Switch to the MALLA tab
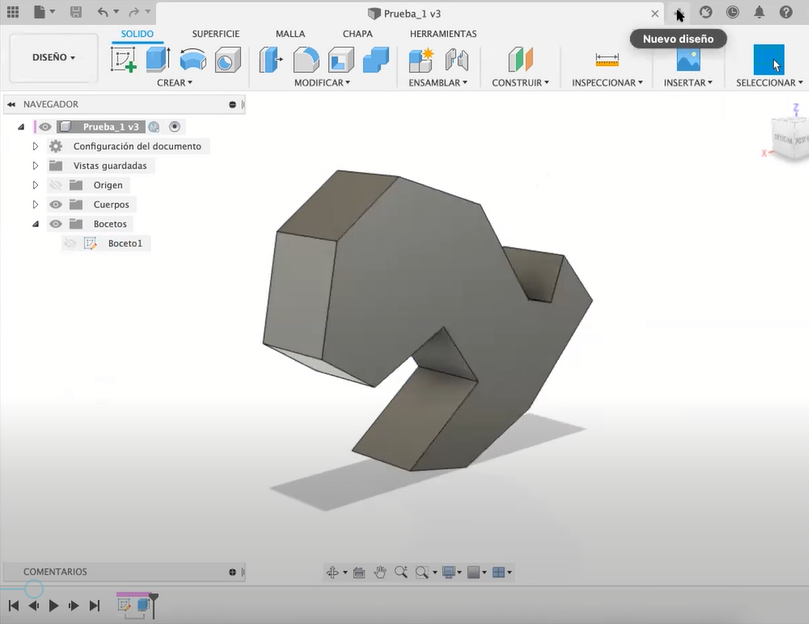Viewport: 809px width, 624px height. [x=290, y=34]
